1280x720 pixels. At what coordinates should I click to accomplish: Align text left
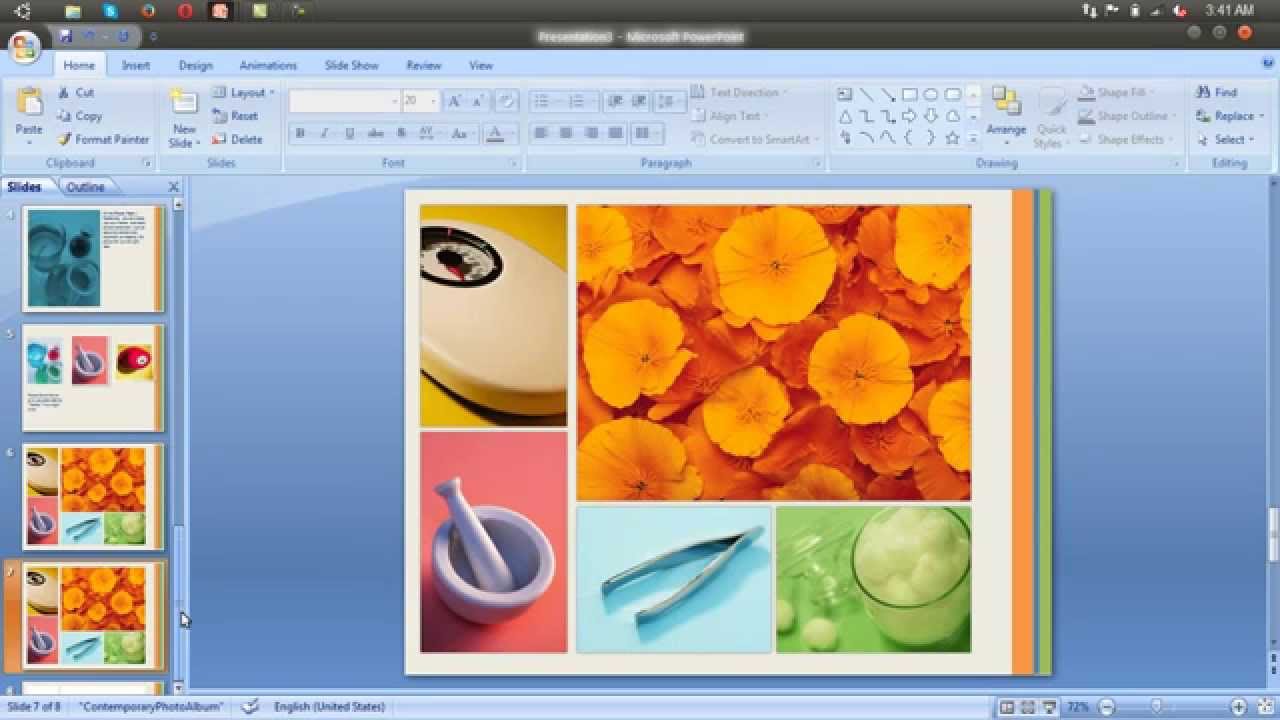pyautogui.click(x=541, y=133)
